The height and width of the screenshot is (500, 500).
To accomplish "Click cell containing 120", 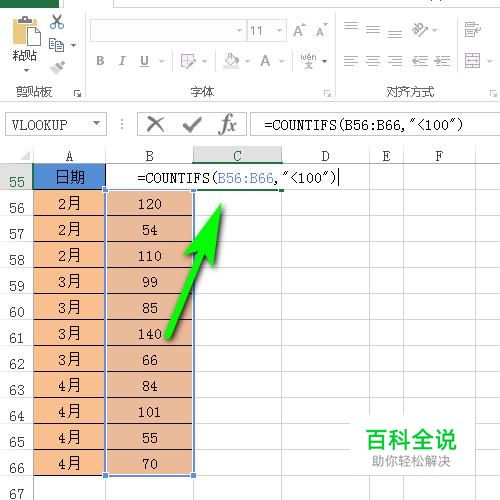I will click(x=149, y=203).
